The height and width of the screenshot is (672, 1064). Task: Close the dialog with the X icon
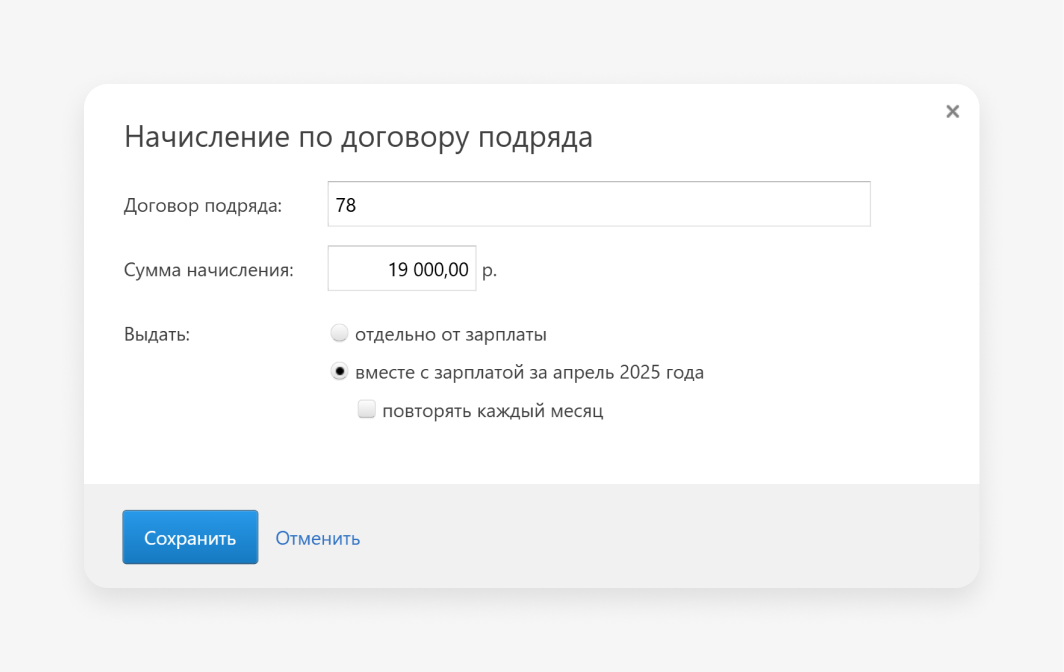tap(952, 111)
